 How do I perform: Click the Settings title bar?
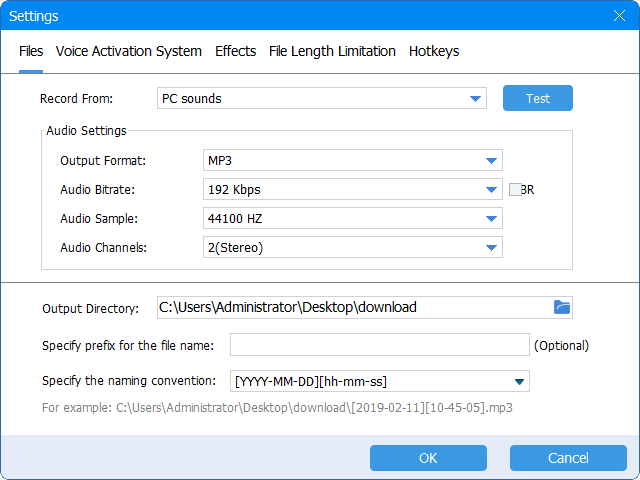tap(300, 15)
